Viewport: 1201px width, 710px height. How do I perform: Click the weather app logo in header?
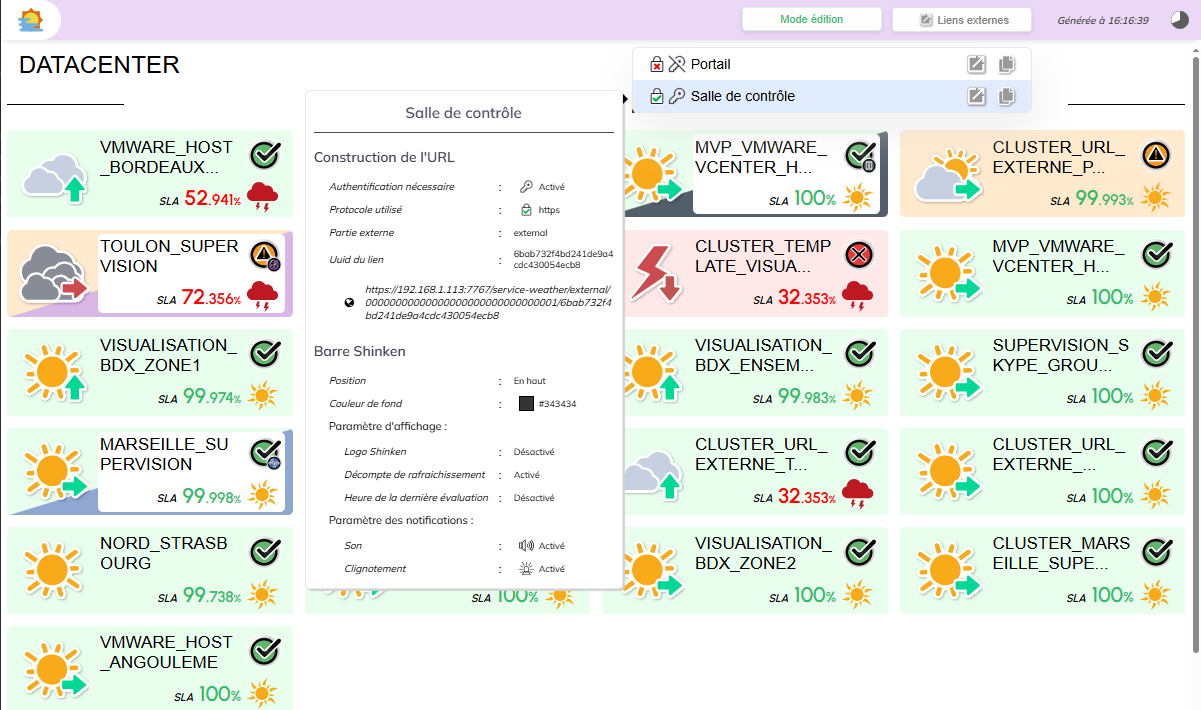point(31,20)
